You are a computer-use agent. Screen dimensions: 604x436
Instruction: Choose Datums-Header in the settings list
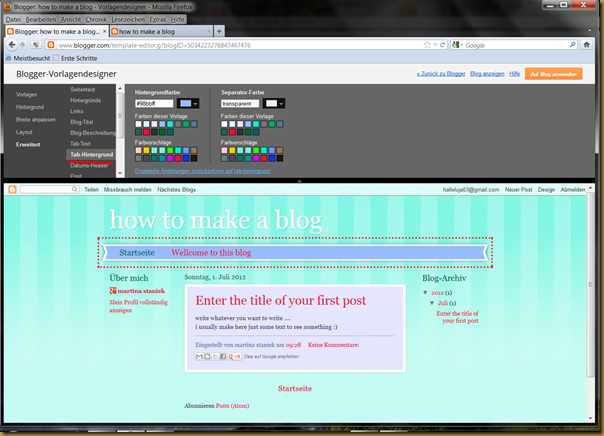pyautogui.click(x=89, y=165)
